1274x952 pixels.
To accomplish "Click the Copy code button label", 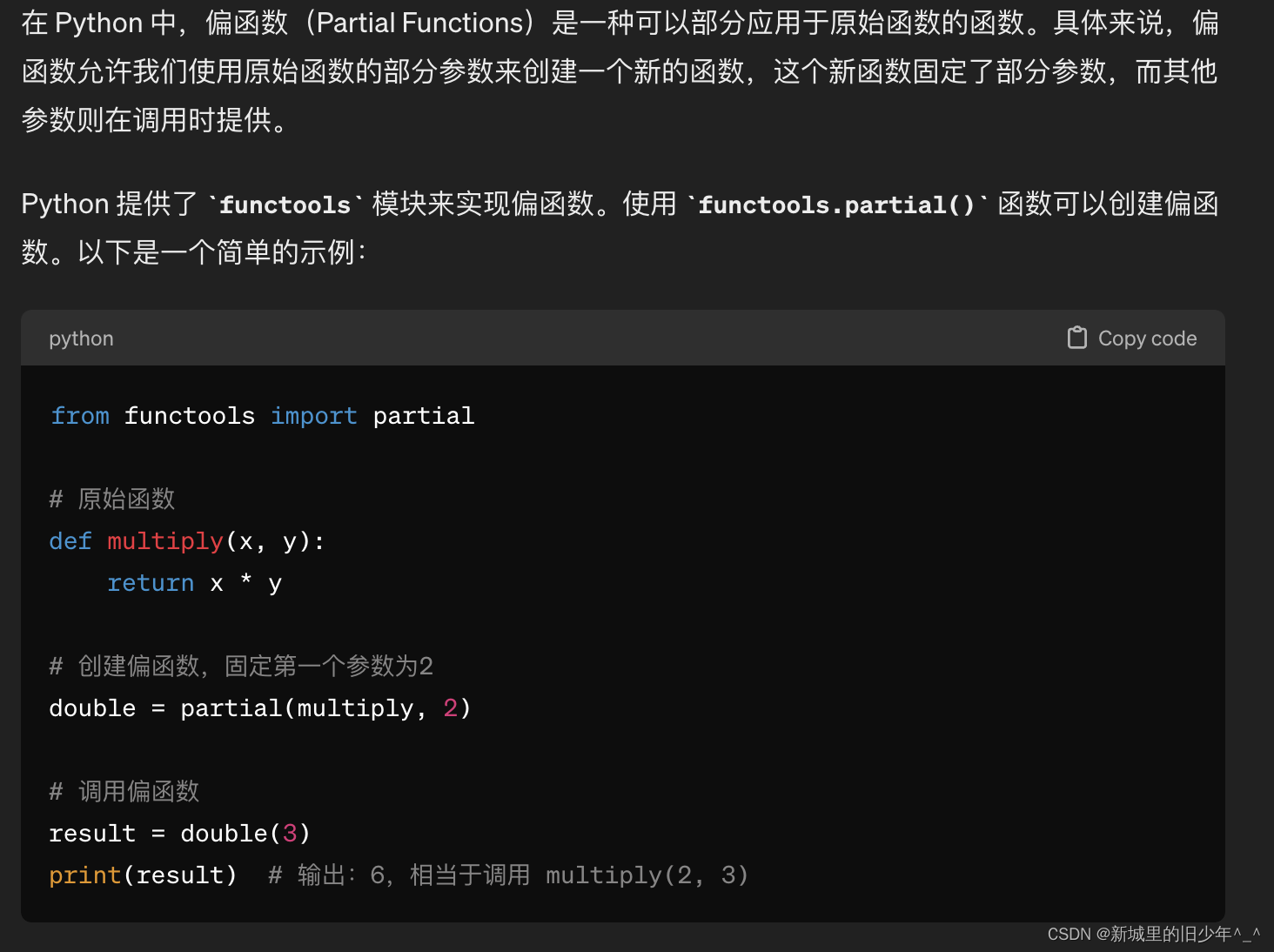I will point(1147,339).
